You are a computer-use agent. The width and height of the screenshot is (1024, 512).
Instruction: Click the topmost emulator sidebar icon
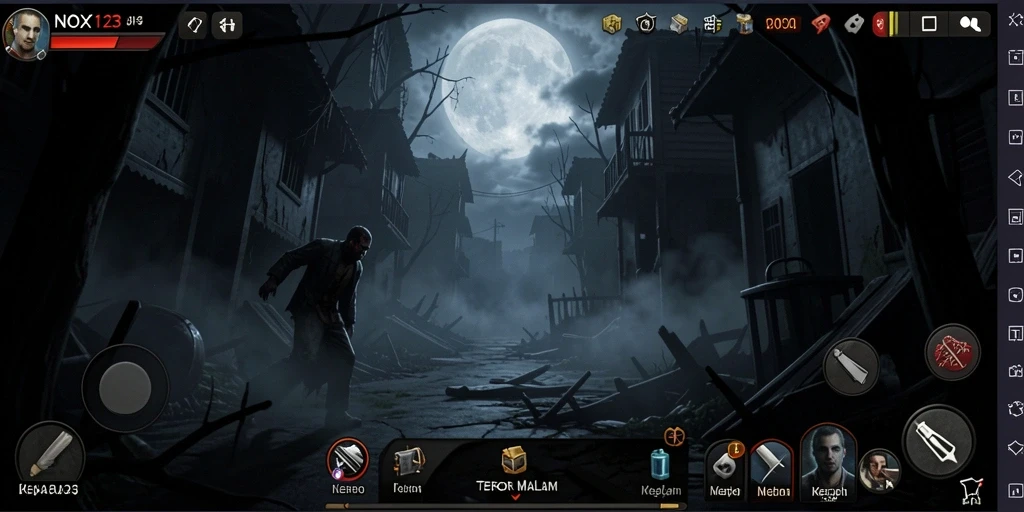point(1015,20)
